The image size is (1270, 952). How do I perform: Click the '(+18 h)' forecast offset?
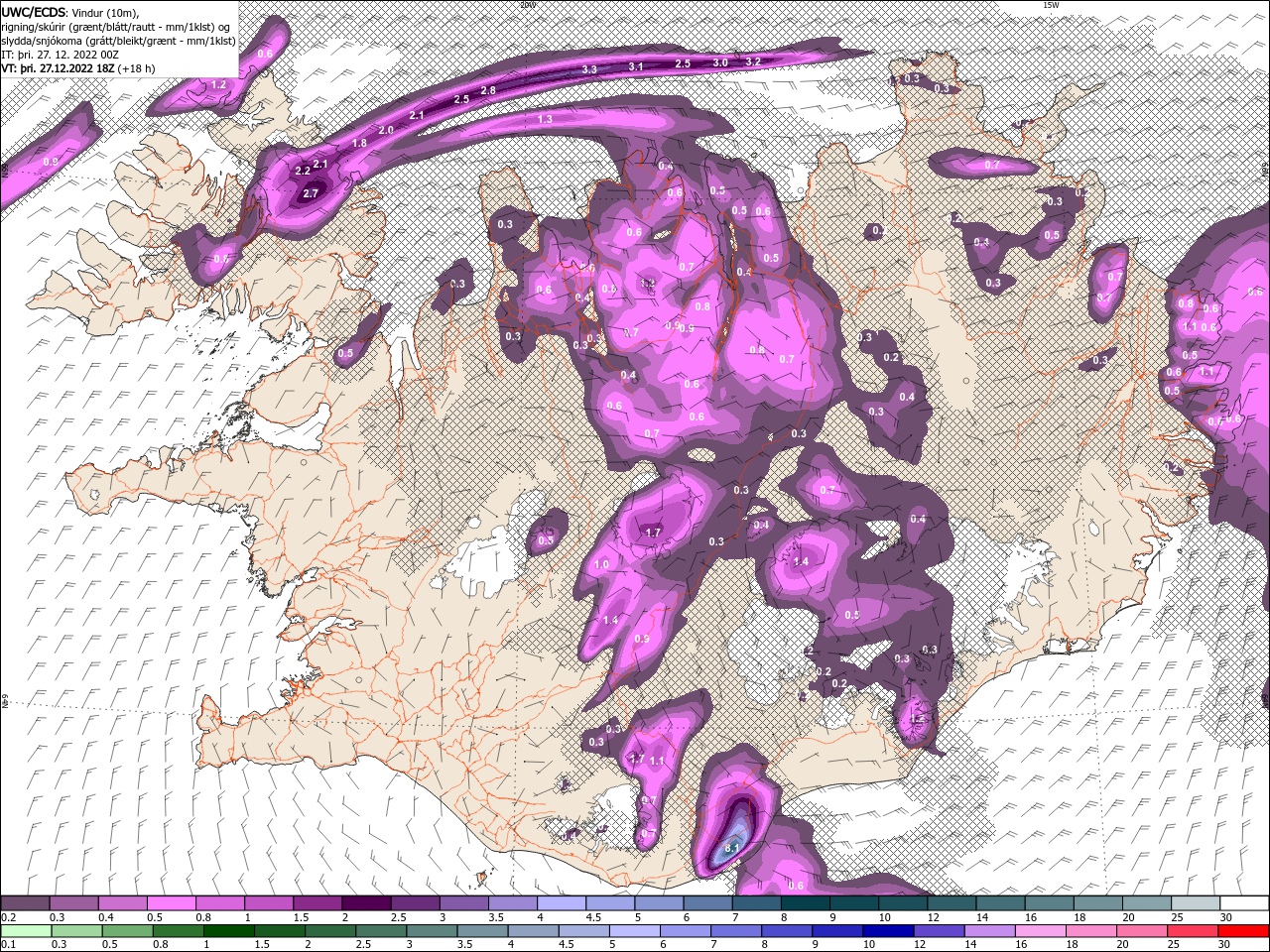(x=135, y=68)
